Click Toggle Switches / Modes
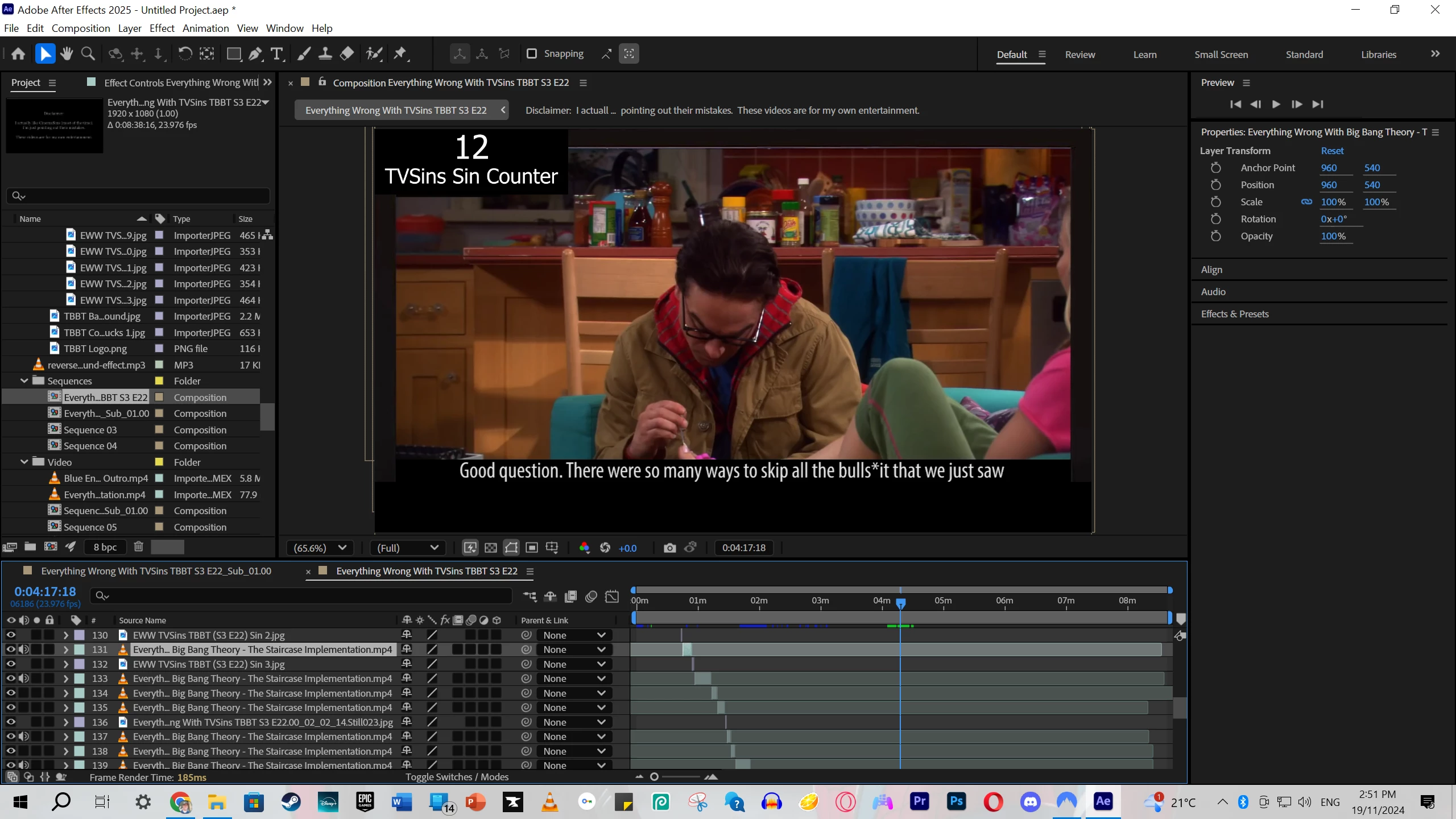This screenshot has width=1456, height=819. pyautogui.click(x=457, y=777)
